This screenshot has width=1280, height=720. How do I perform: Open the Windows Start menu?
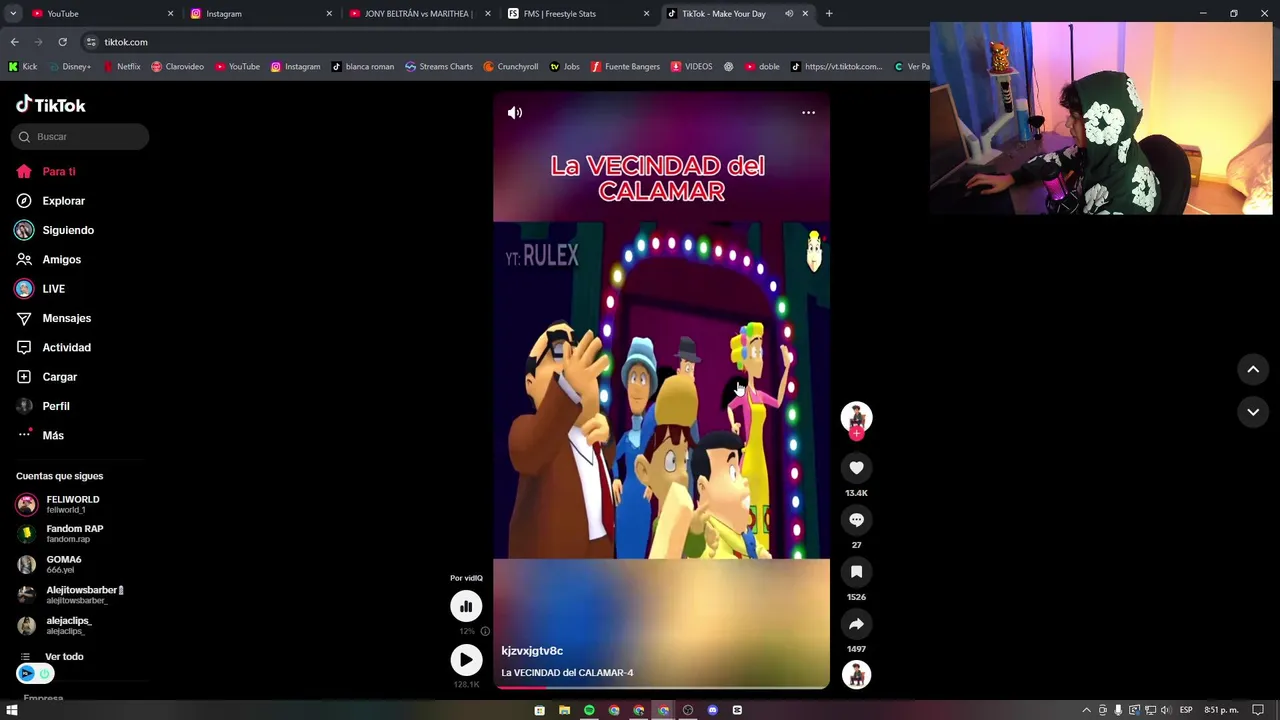pos(12,711)
